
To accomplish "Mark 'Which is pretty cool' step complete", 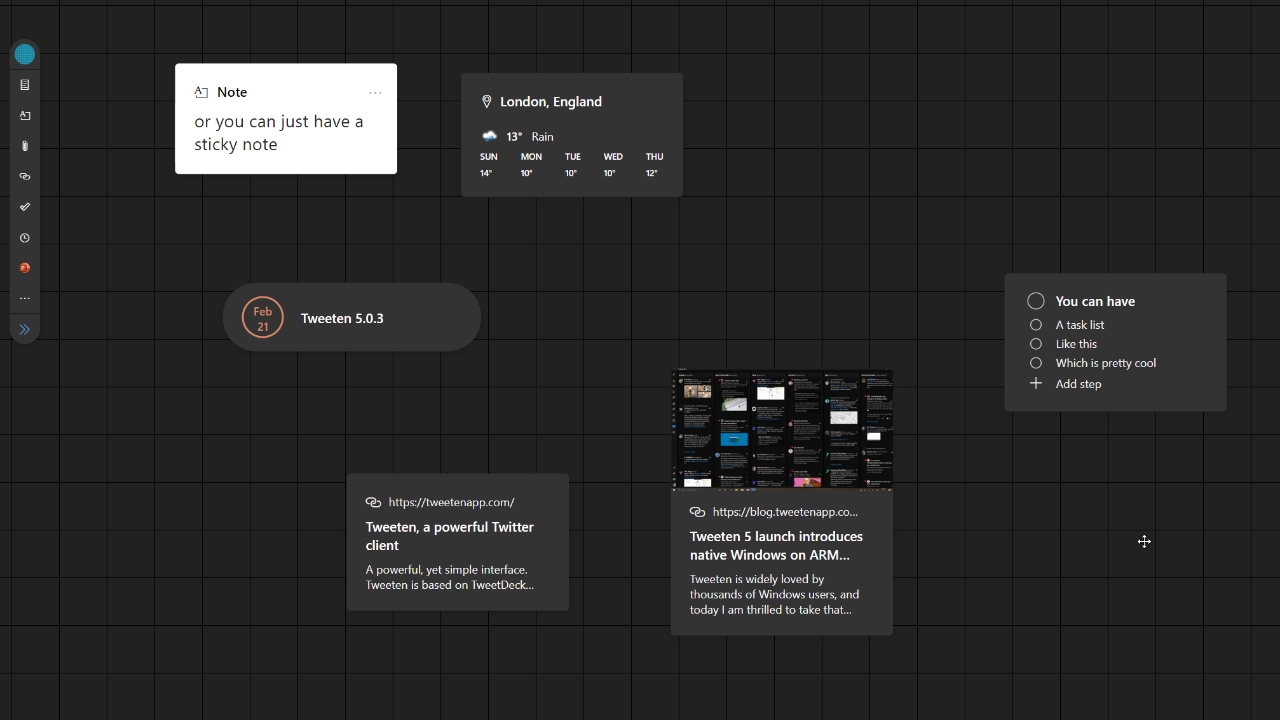I will 1036,363.
